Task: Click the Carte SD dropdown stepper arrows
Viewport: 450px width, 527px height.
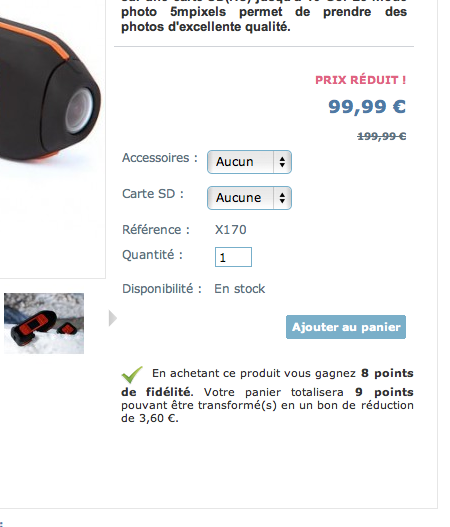Action: coord(282,198)
